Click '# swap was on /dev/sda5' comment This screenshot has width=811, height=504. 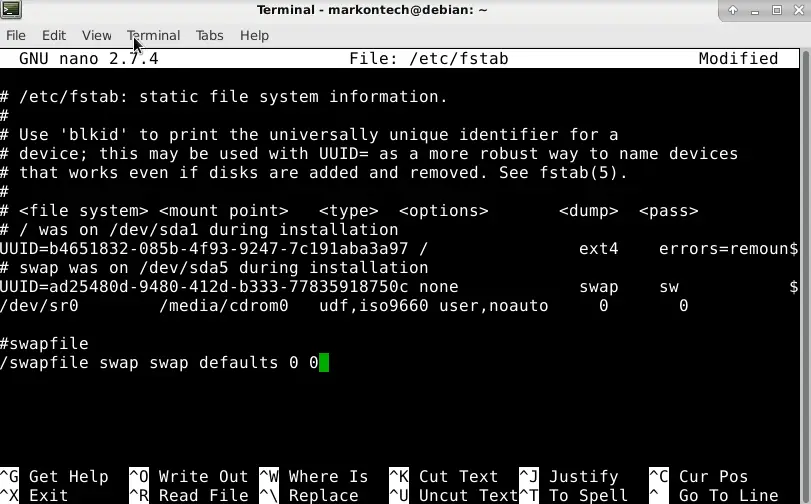tap(214, 268)
